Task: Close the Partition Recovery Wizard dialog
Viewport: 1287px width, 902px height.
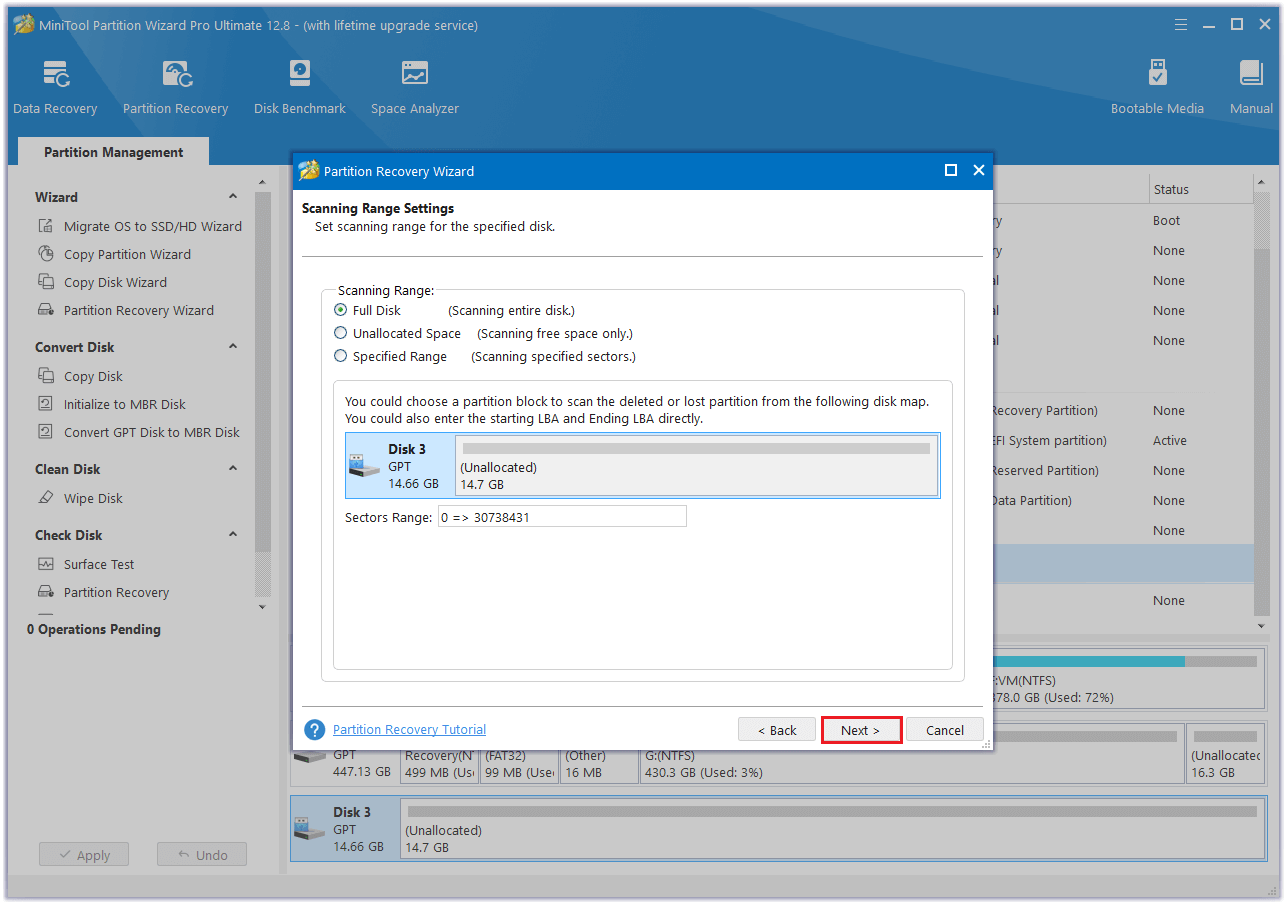Action: 979,171
